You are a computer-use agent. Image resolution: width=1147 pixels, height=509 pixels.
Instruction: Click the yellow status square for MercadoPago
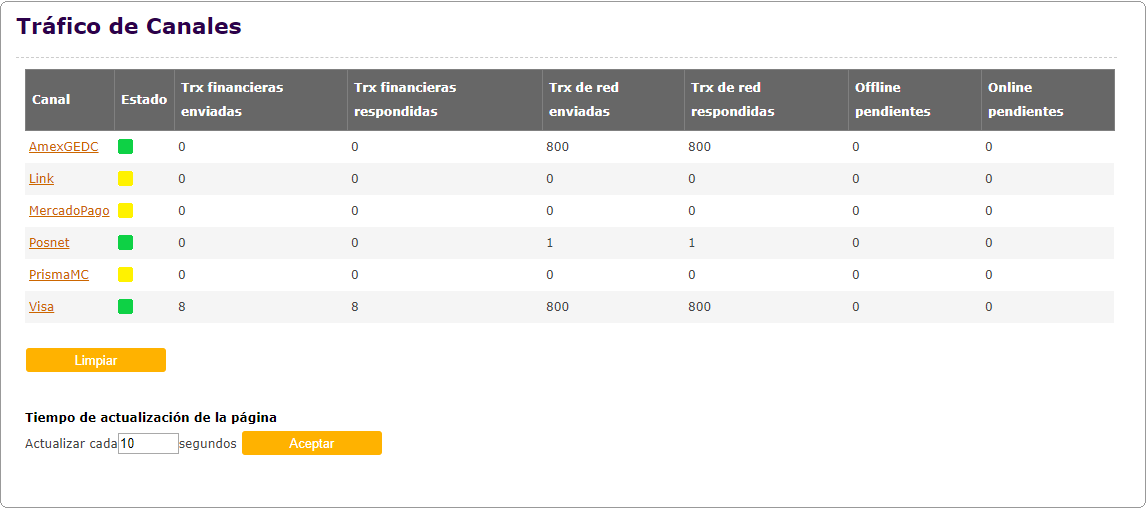[125, 211]
